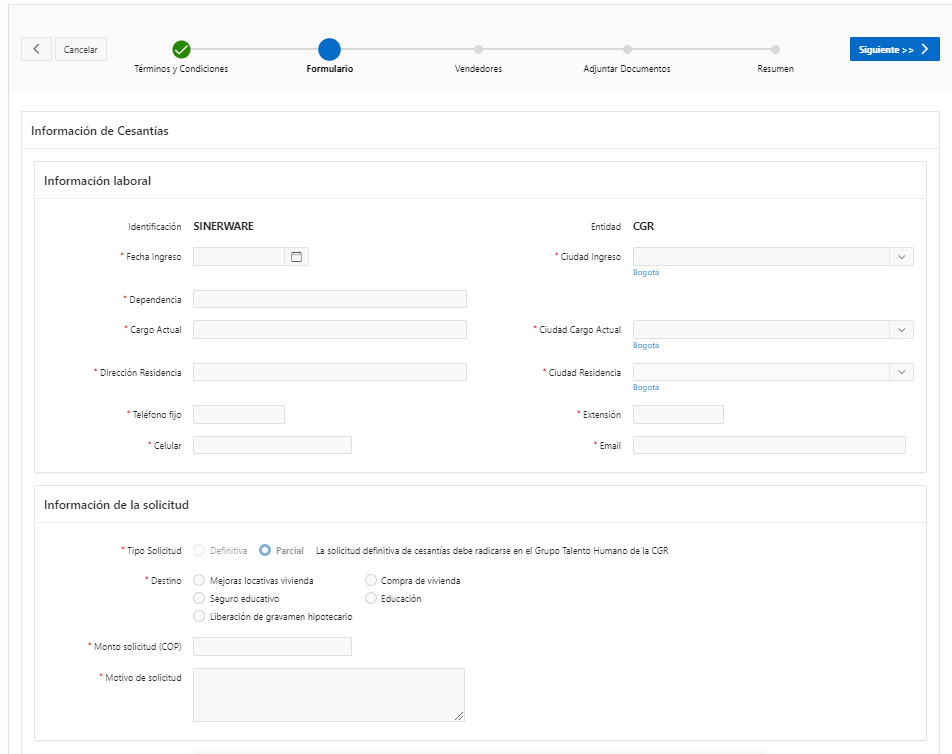
Task: Select the Definitiva radio option
Action: tap(199, 551)
